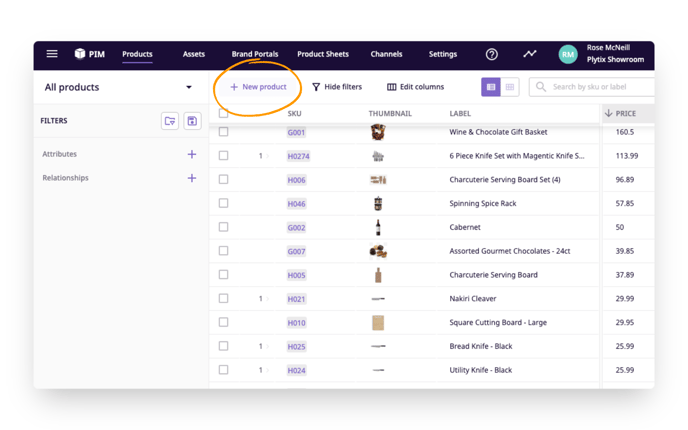Click the 160.5 price cell
688x430 pixels.
coord(624,132)
